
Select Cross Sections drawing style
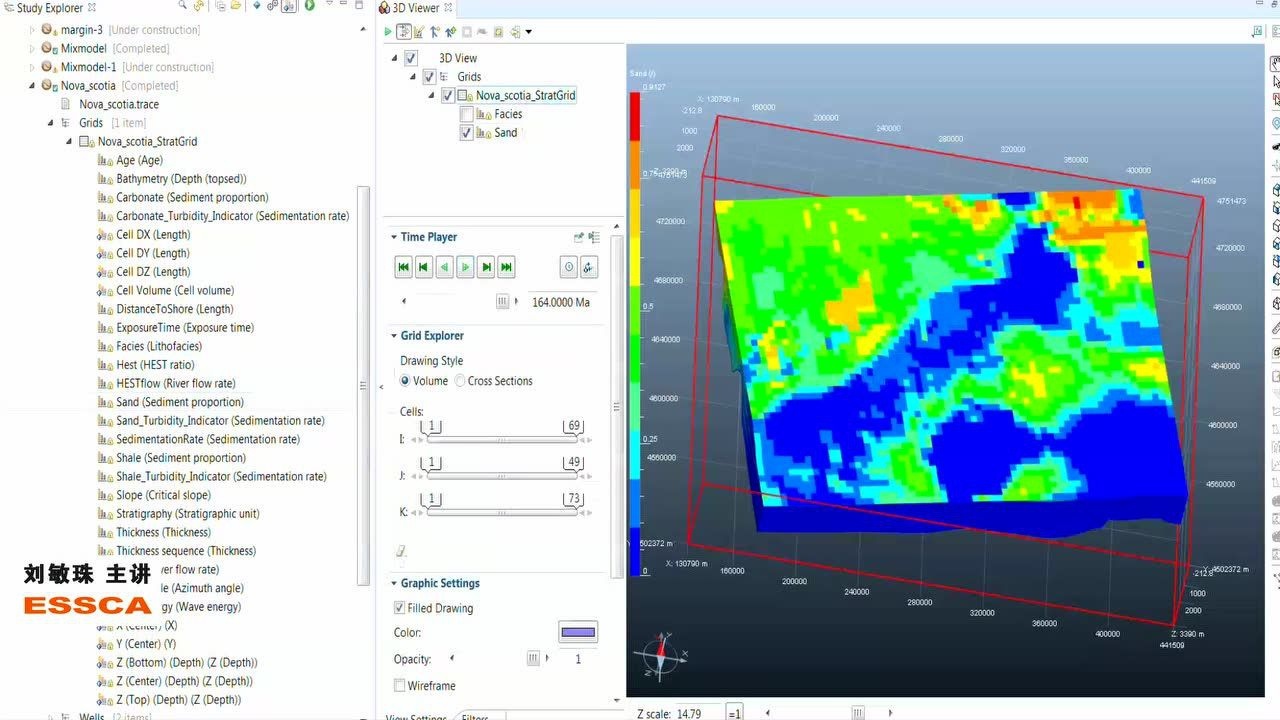460,381
